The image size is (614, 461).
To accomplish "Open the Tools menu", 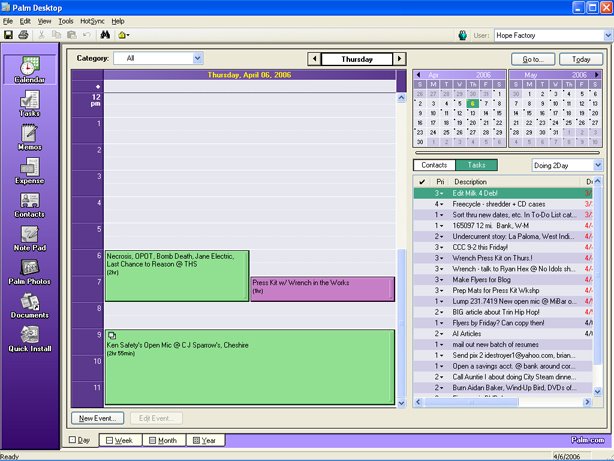I will pos(66,21).
